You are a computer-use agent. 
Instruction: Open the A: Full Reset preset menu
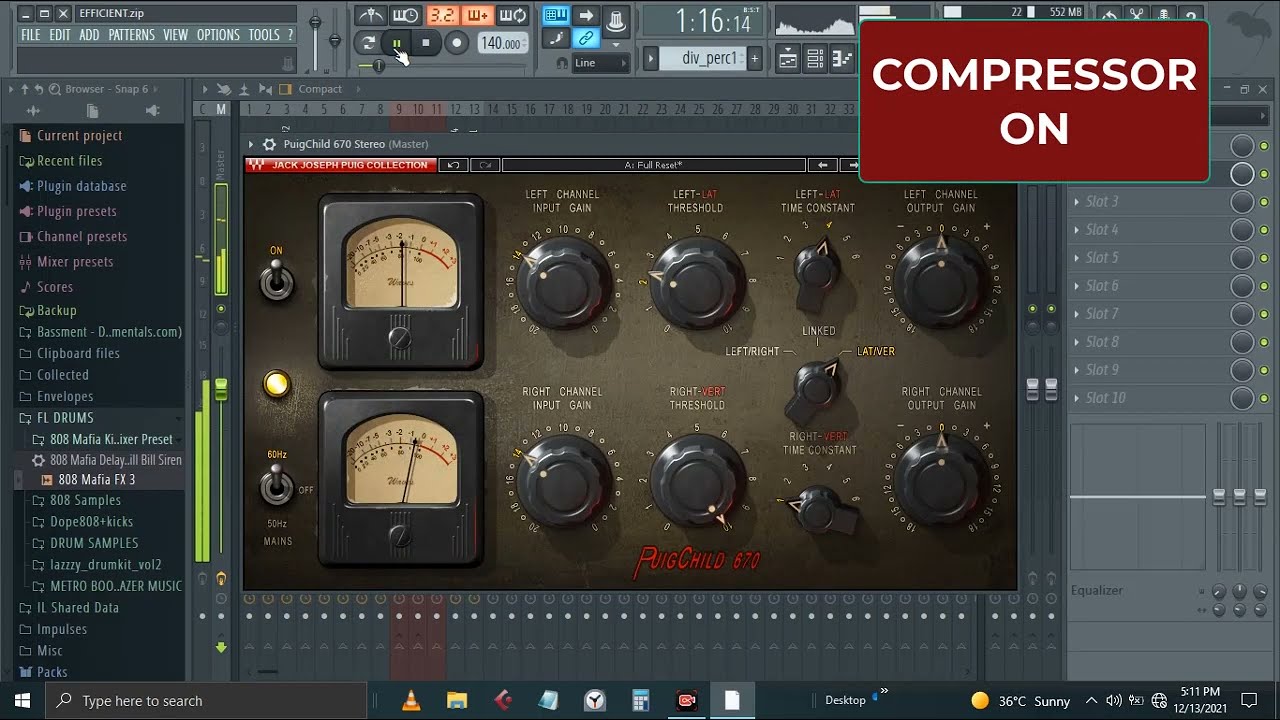pyautogui.click(x=653, y=165)
